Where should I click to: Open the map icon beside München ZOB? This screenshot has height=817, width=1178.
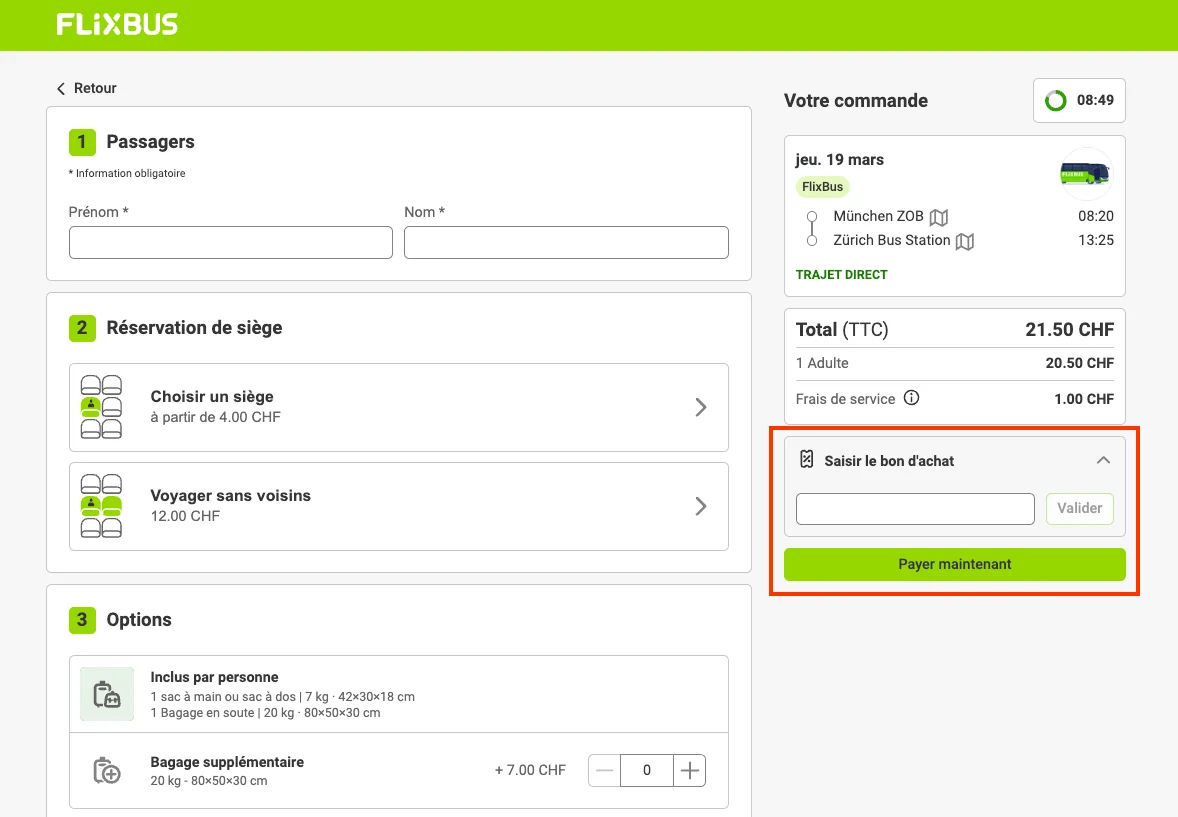point(938,216)
